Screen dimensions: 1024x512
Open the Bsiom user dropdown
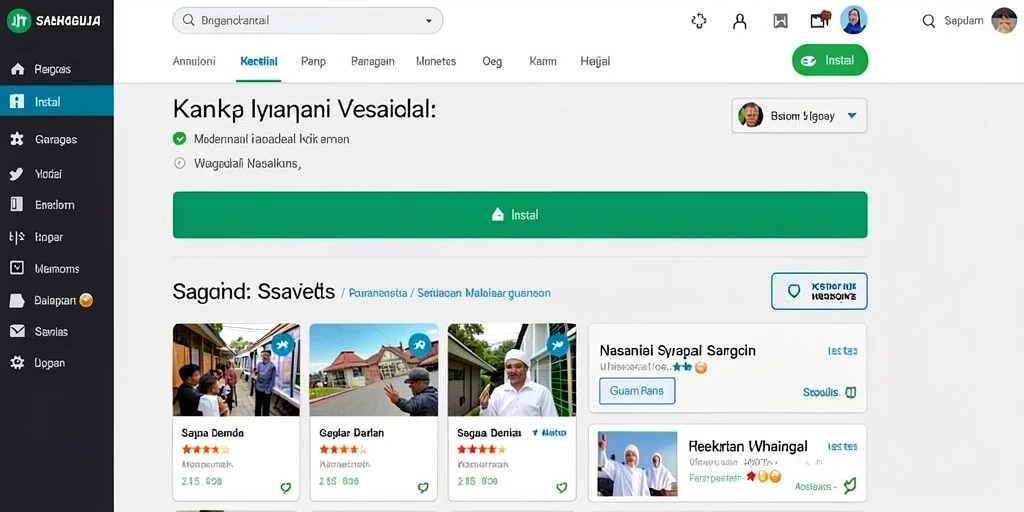point(799,116)
